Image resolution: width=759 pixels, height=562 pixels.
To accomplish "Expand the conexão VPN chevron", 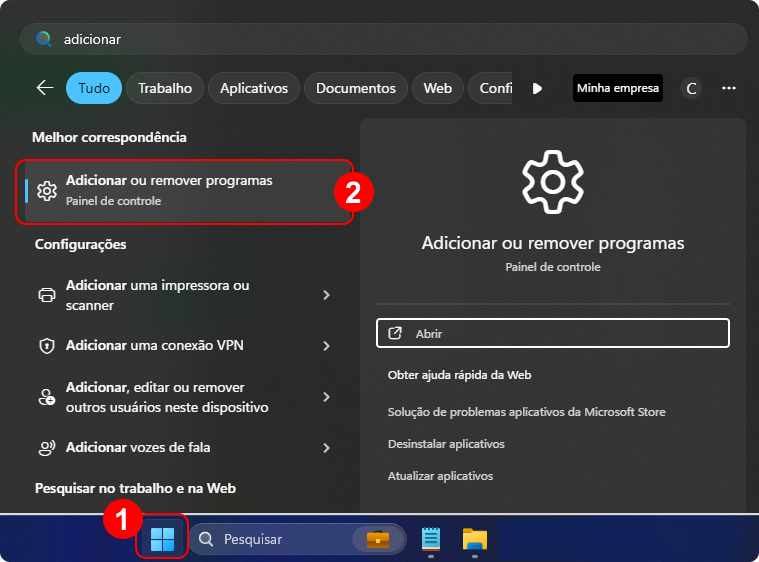I will 326,346.
